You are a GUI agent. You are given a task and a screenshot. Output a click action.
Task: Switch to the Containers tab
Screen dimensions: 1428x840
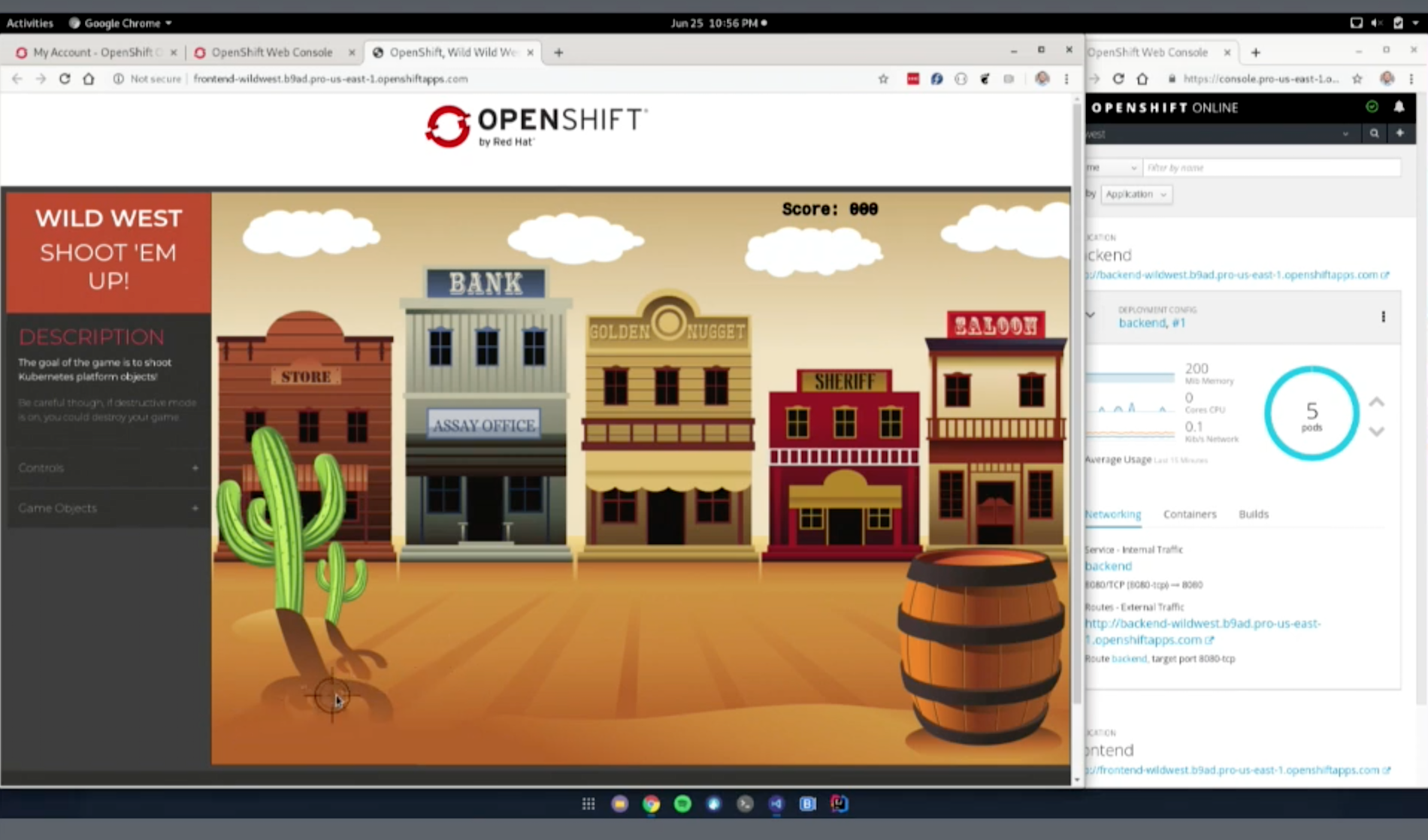click(1189, 515)
